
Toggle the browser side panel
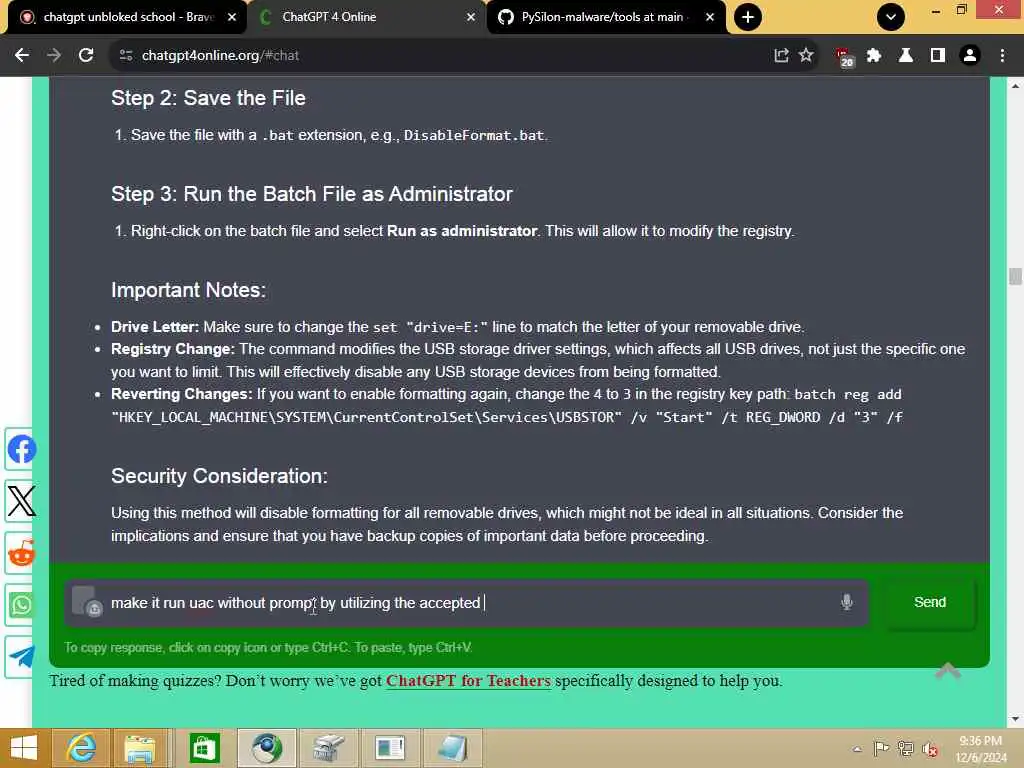click(x=938, y=56)
